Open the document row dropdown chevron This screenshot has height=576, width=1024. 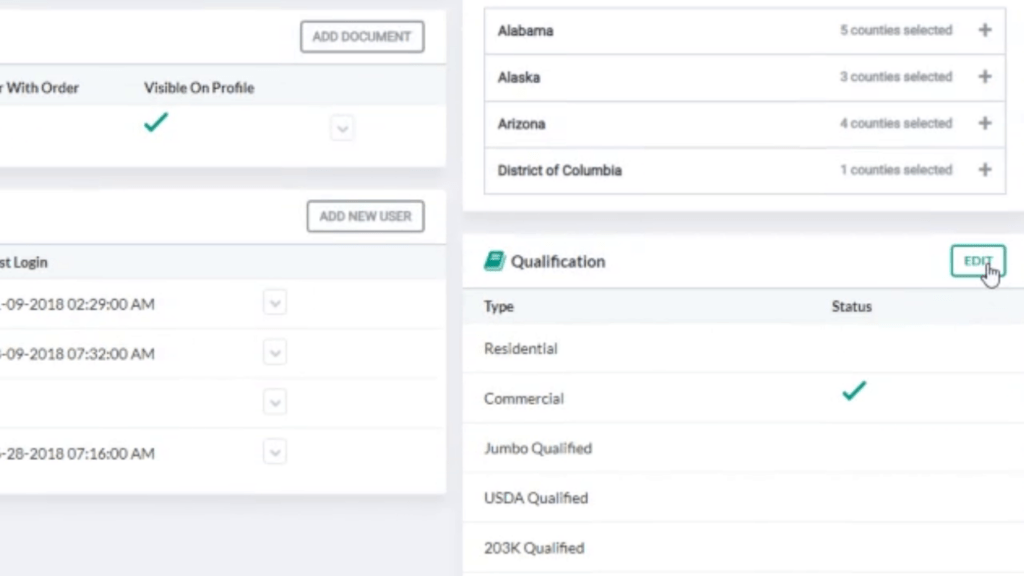342,128
